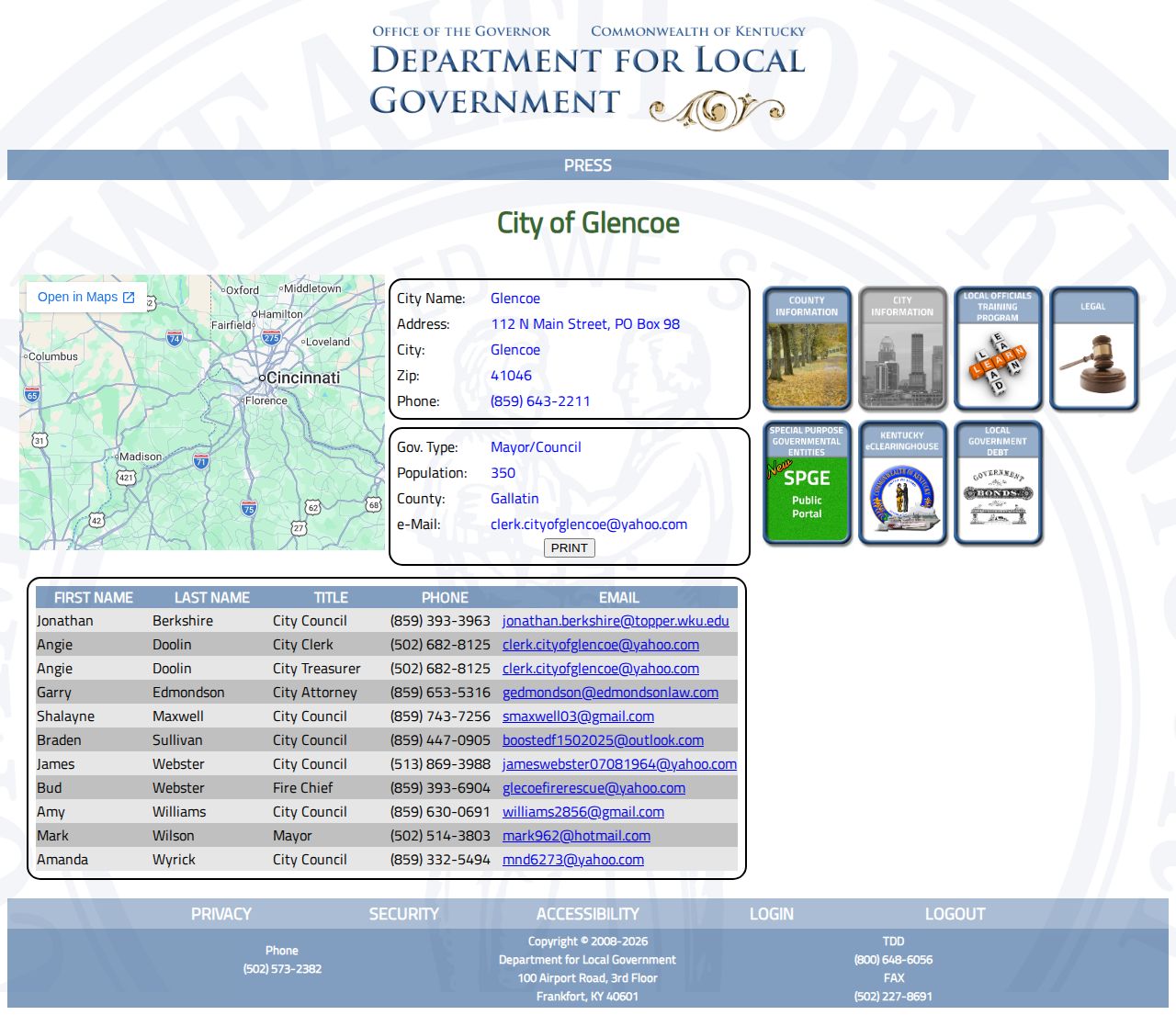Email williams2856@gmail.com
Viewport: 1176px width, 1015px height.
[583, 812]
